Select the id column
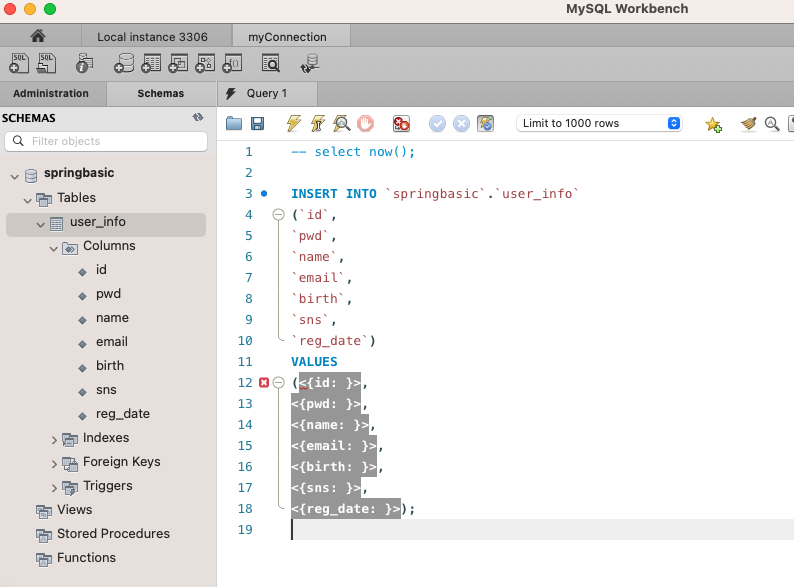Viewport: 794px width, 587px height. click(x=101, y=270)
